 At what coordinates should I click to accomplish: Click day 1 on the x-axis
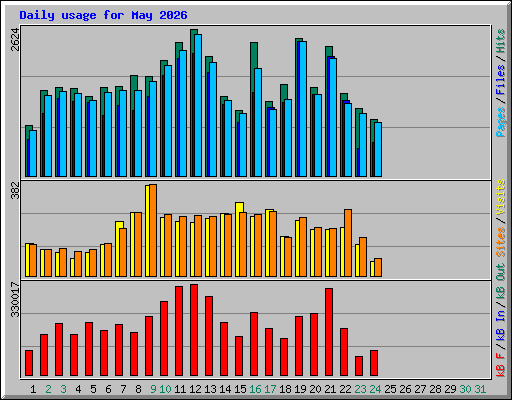tap(33, 389)
